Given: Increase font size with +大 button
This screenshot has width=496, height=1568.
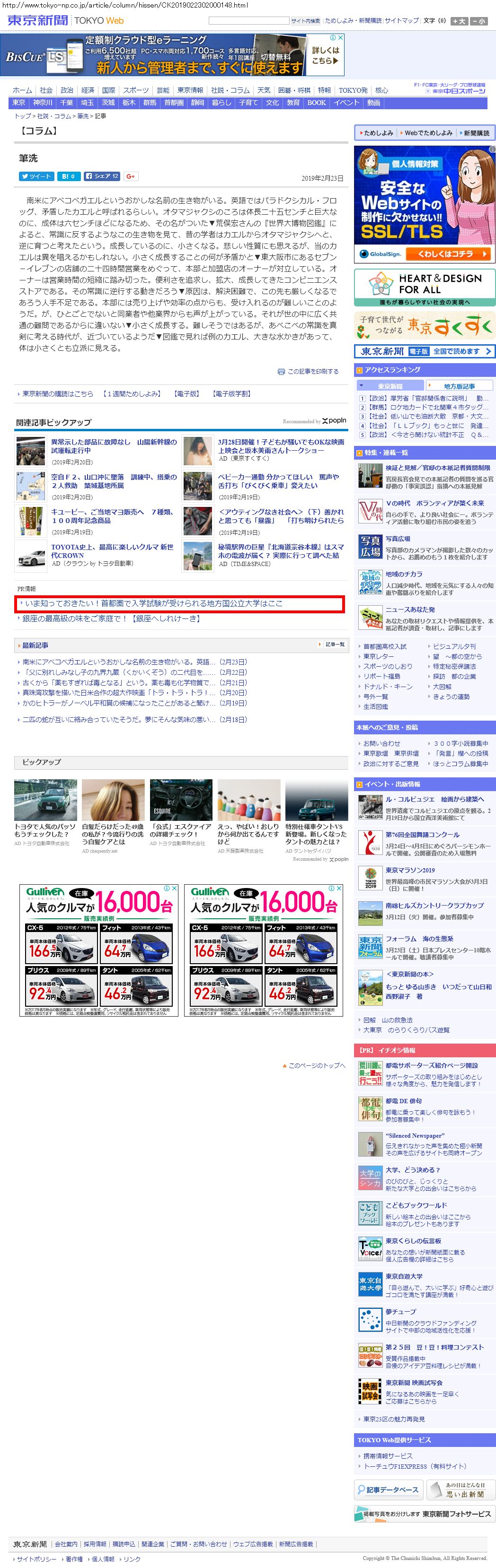Looking at the screenshot, I should click(459, 21).
